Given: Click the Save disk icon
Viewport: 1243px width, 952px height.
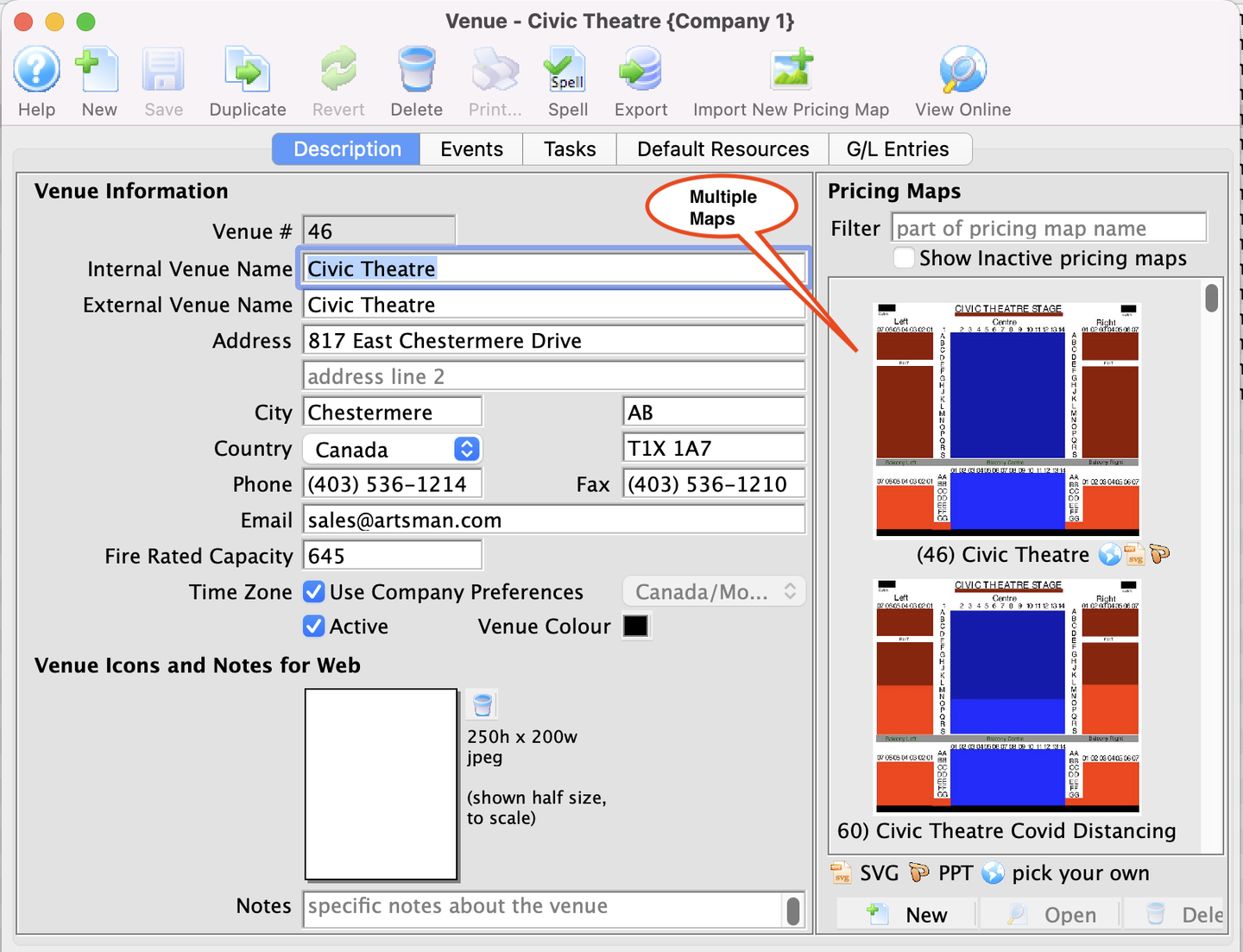Looking at the screenshot, I should pyautogui.click(x=163, y=70).
